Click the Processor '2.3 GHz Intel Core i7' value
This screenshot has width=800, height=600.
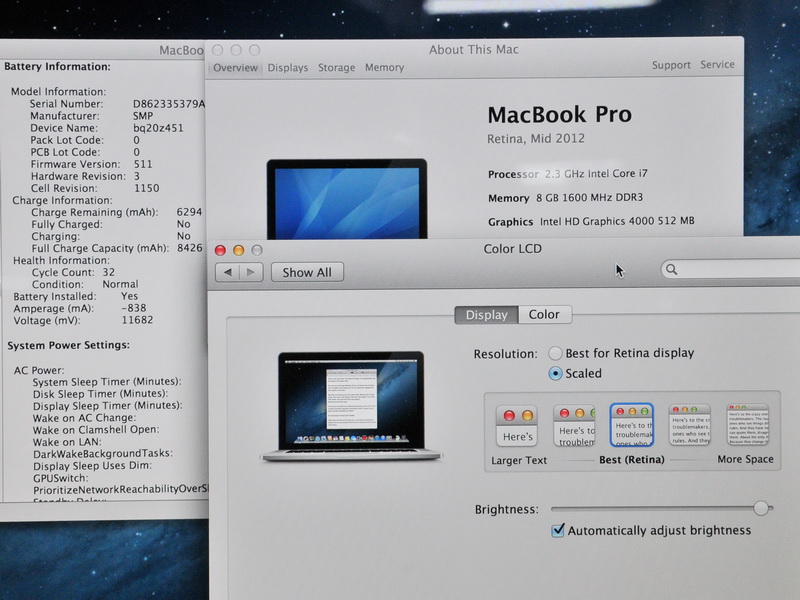(x=596, y=173)
